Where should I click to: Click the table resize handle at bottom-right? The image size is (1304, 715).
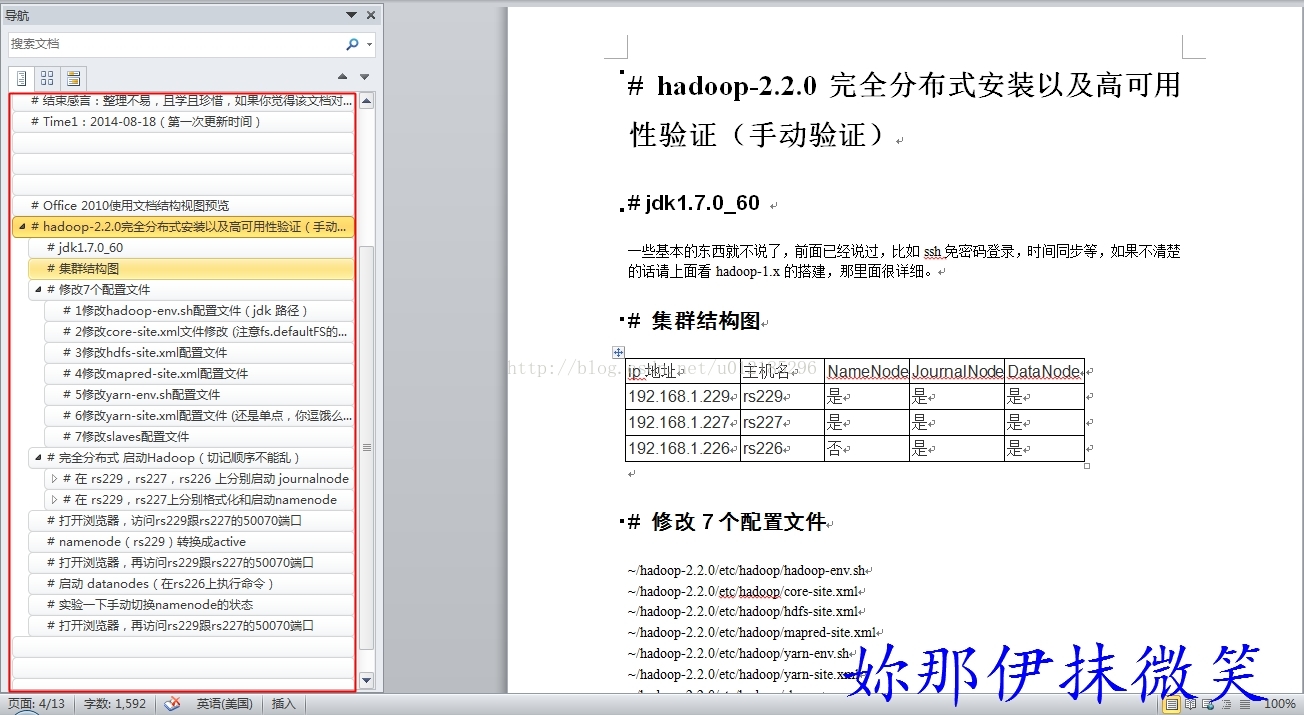point(1087,465)
